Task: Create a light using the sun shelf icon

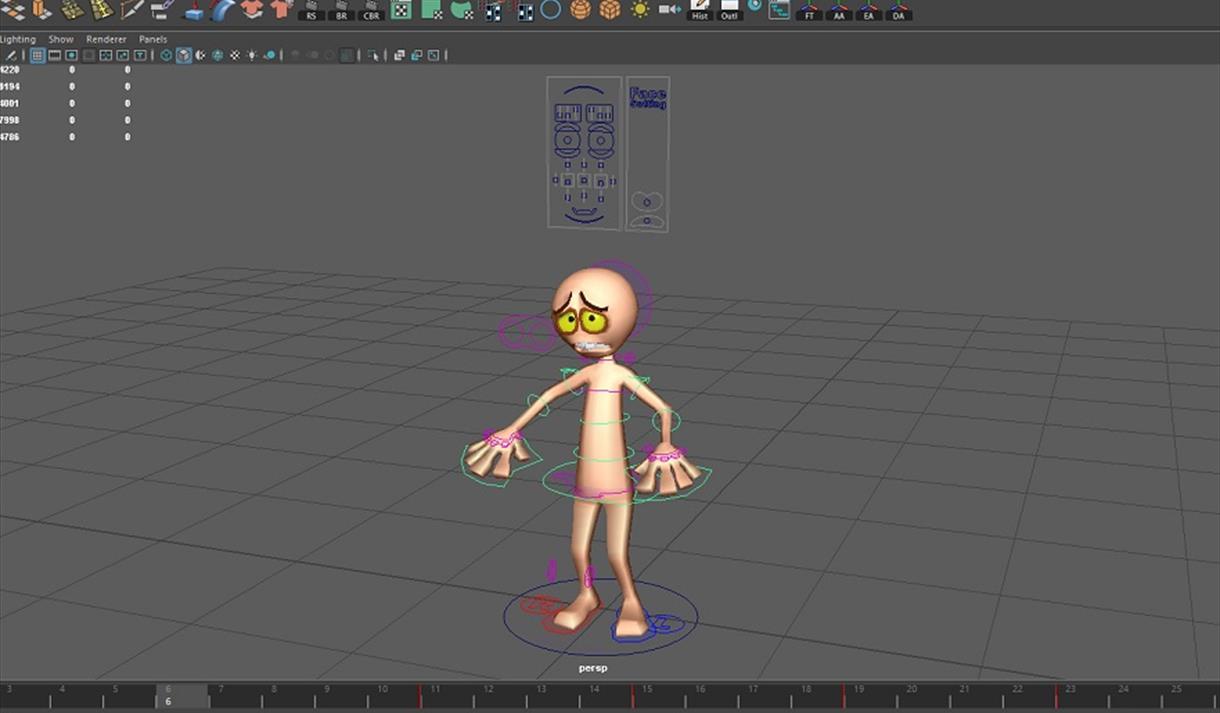Action: pos(640,11)
